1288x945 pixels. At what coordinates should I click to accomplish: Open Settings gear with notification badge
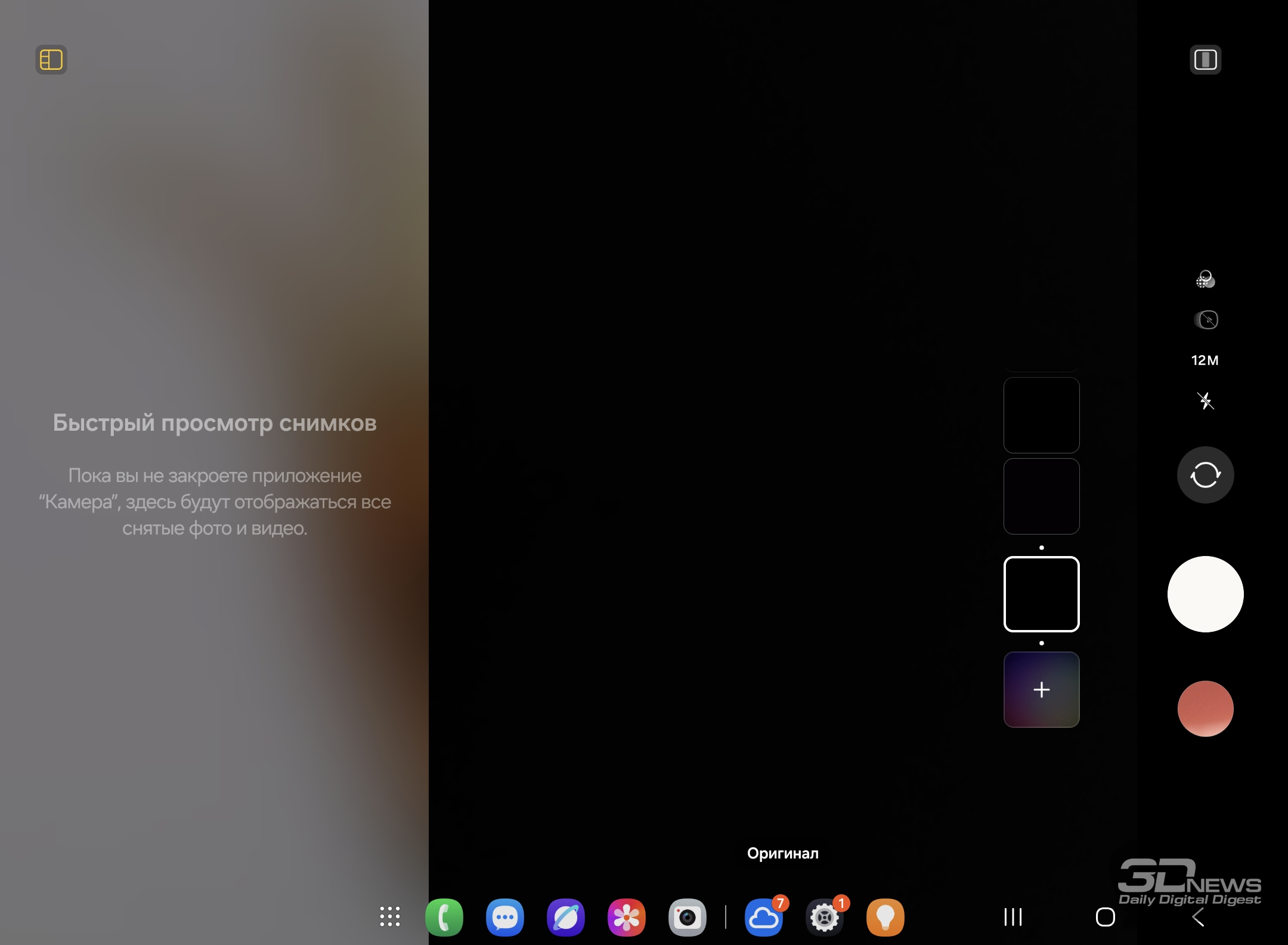point(825,917)
